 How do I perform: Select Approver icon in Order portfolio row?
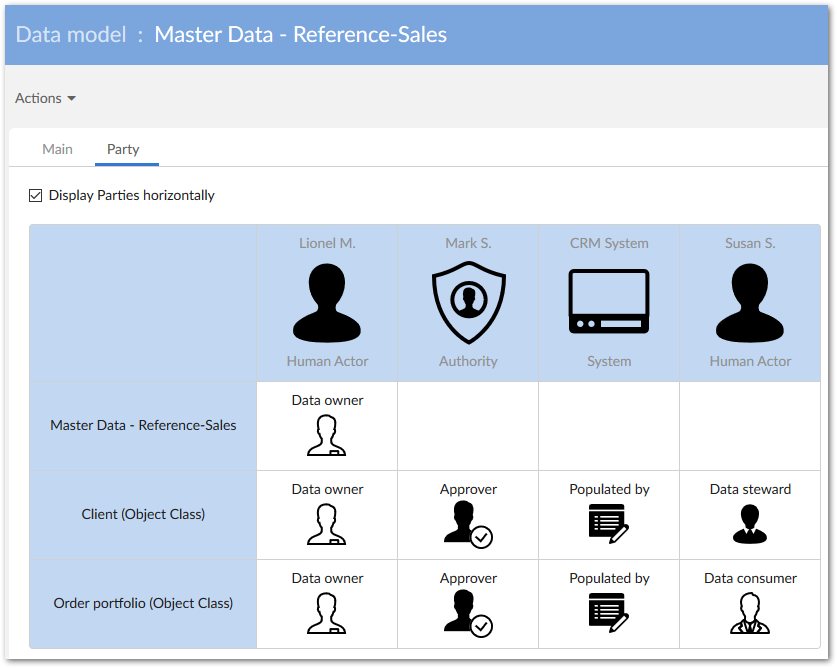(x=467, y=613)
